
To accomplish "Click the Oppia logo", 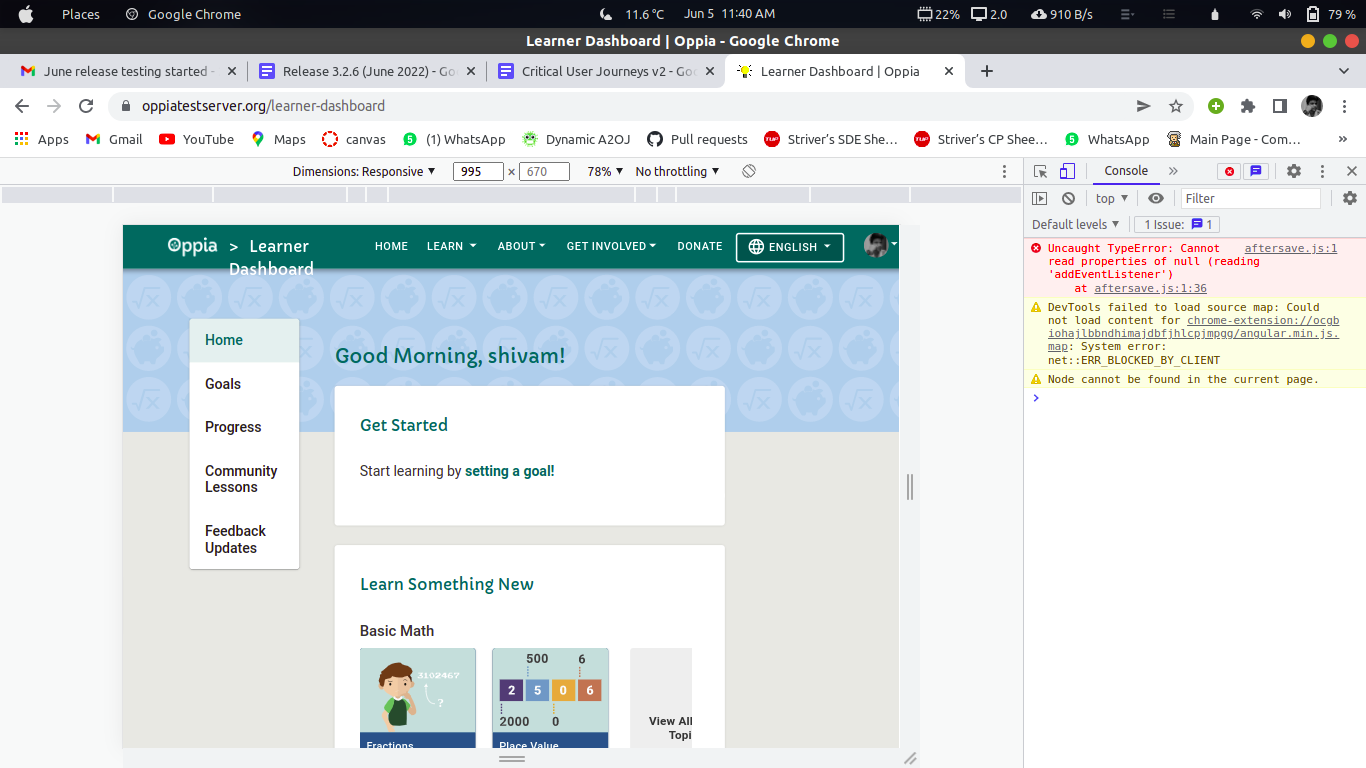I will point(191,245).
